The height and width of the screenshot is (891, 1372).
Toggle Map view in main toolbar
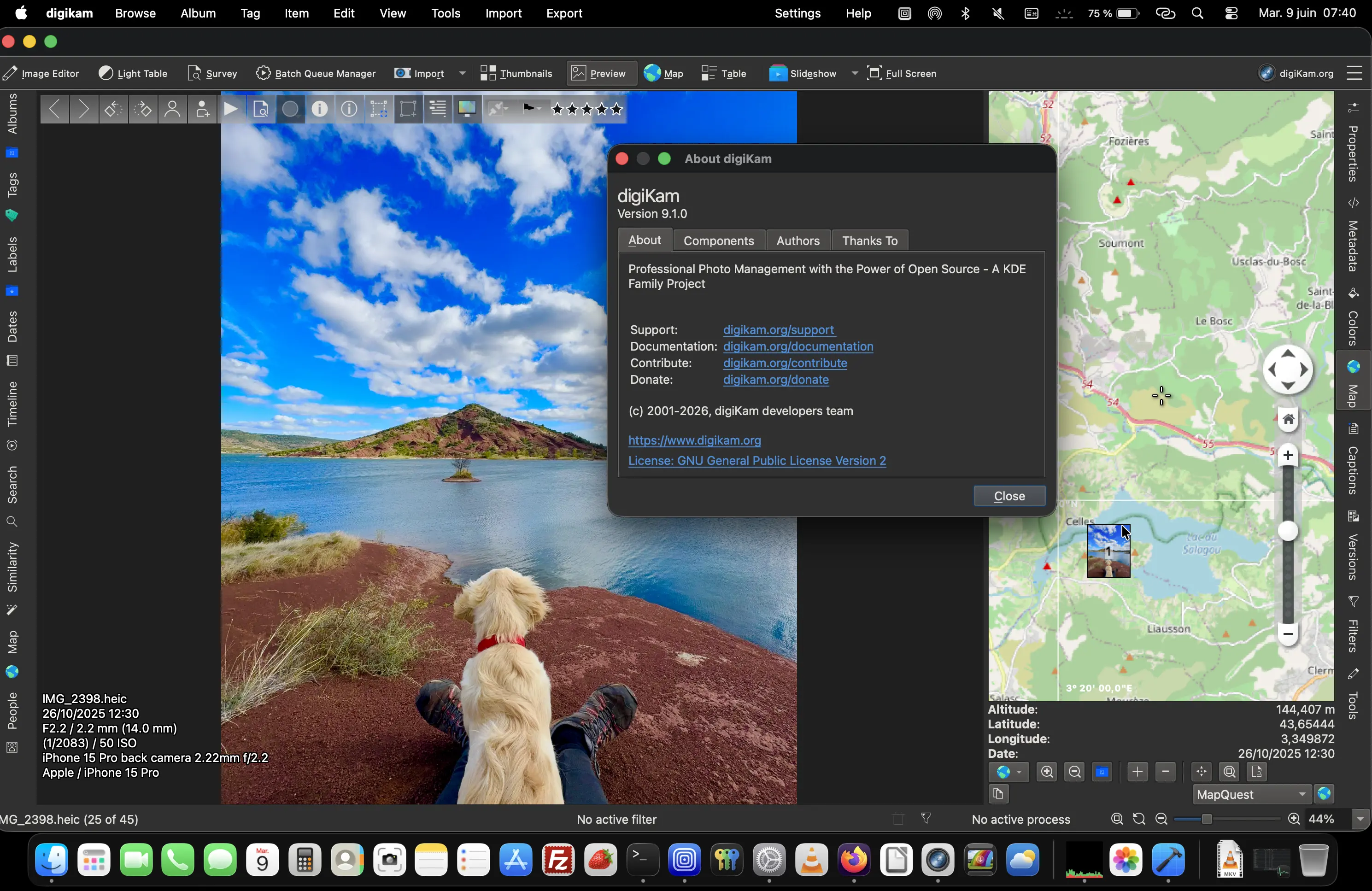click(663, 73)
